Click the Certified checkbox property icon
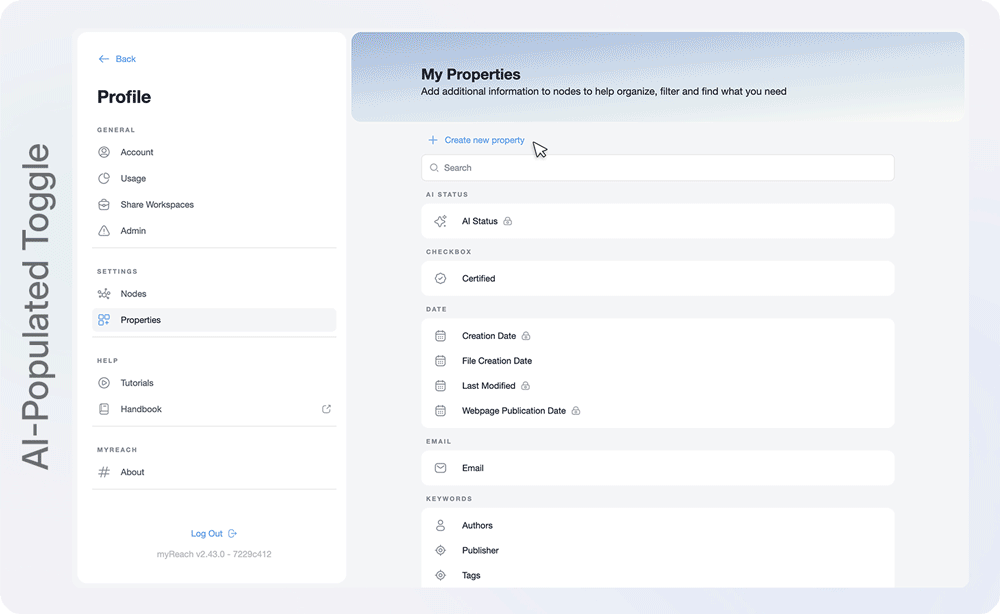 click(440, 279)
